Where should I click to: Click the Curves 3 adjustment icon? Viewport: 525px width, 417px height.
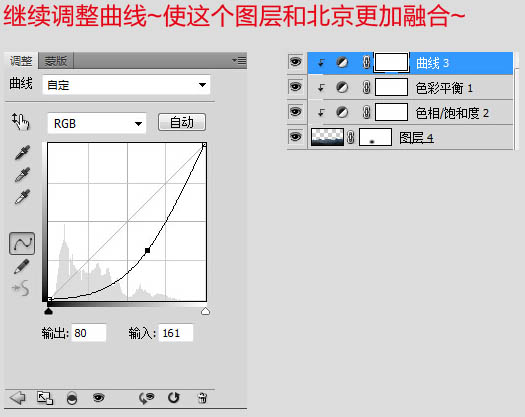point(342,63)
